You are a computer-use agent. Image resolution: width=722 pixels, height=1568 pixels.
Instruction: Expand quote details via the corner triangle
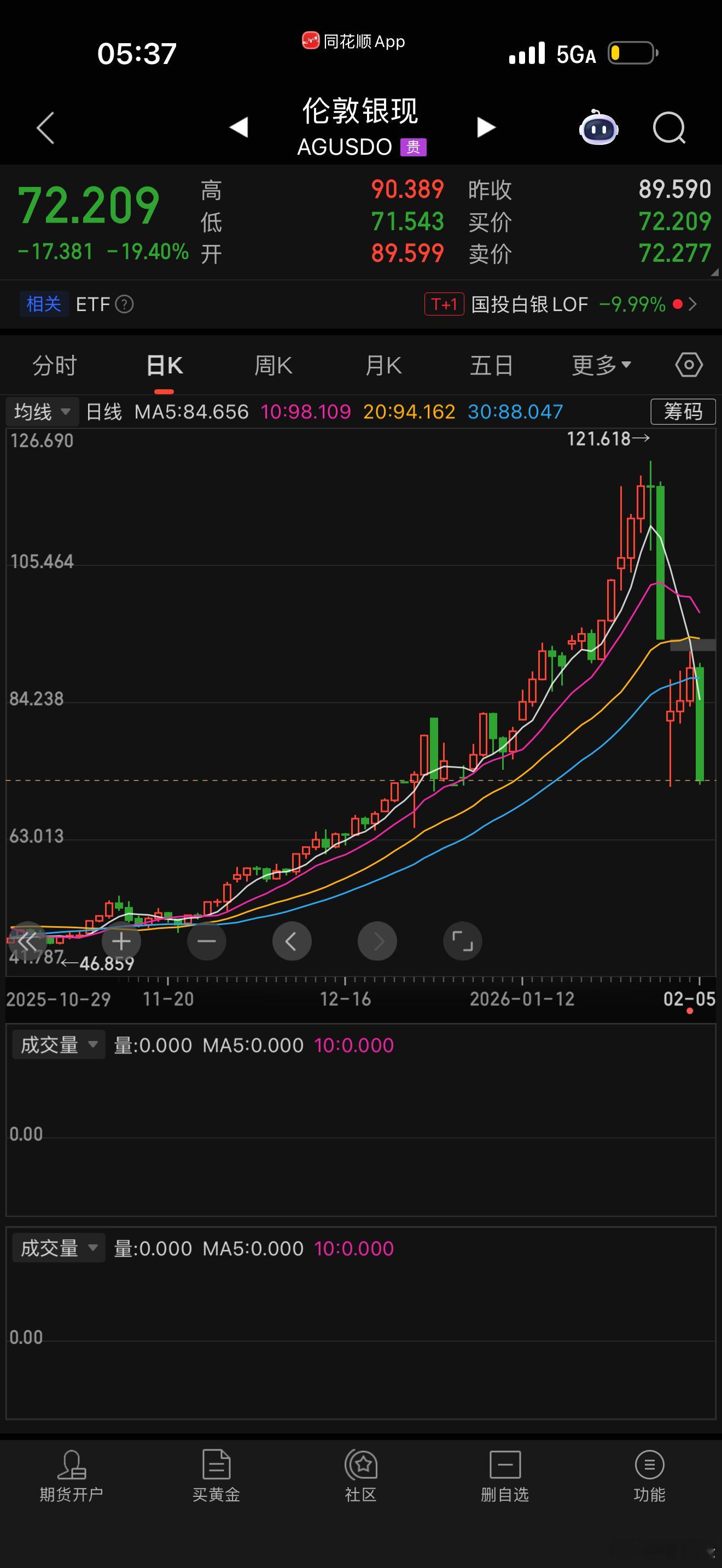[x=715, y=273]
